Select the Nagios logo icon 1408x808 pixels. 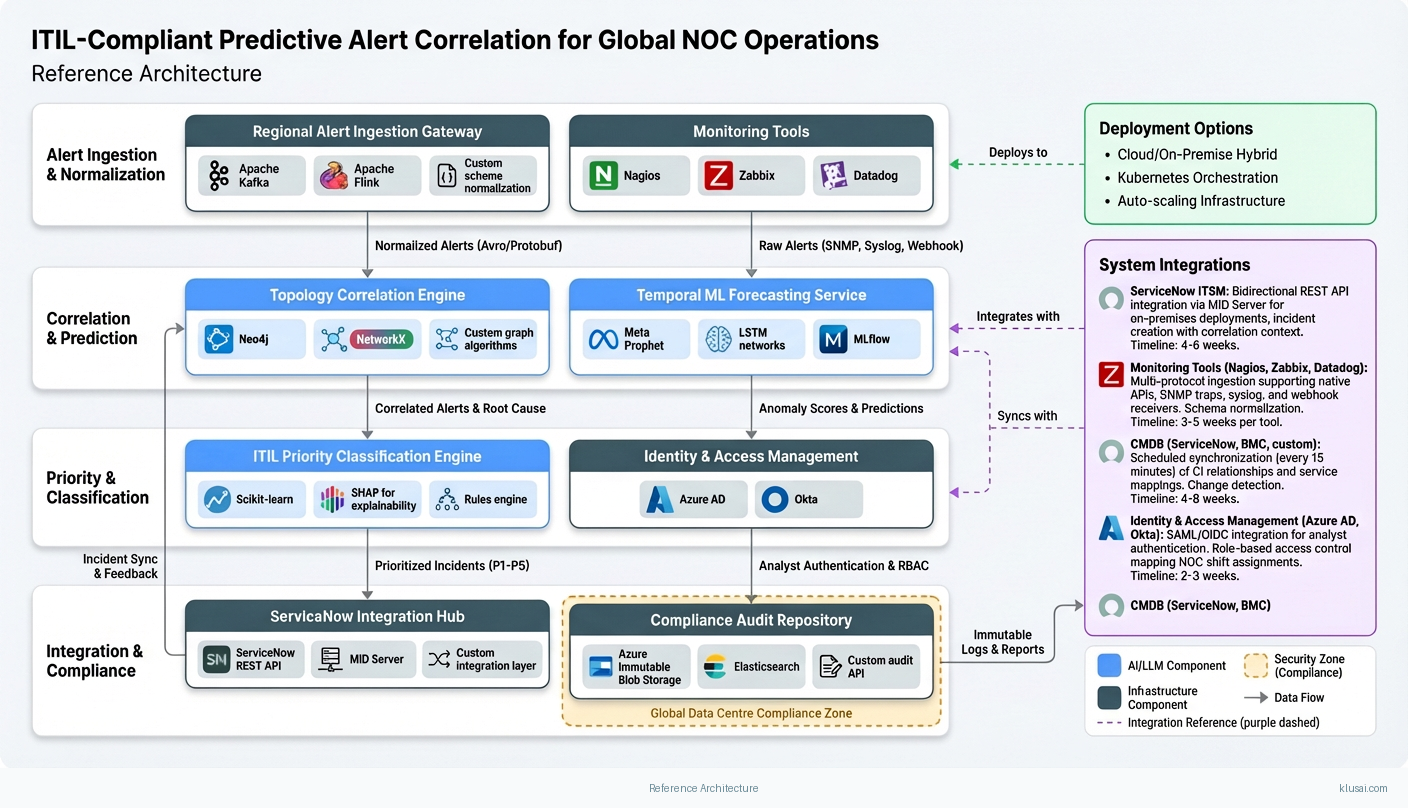603,176
